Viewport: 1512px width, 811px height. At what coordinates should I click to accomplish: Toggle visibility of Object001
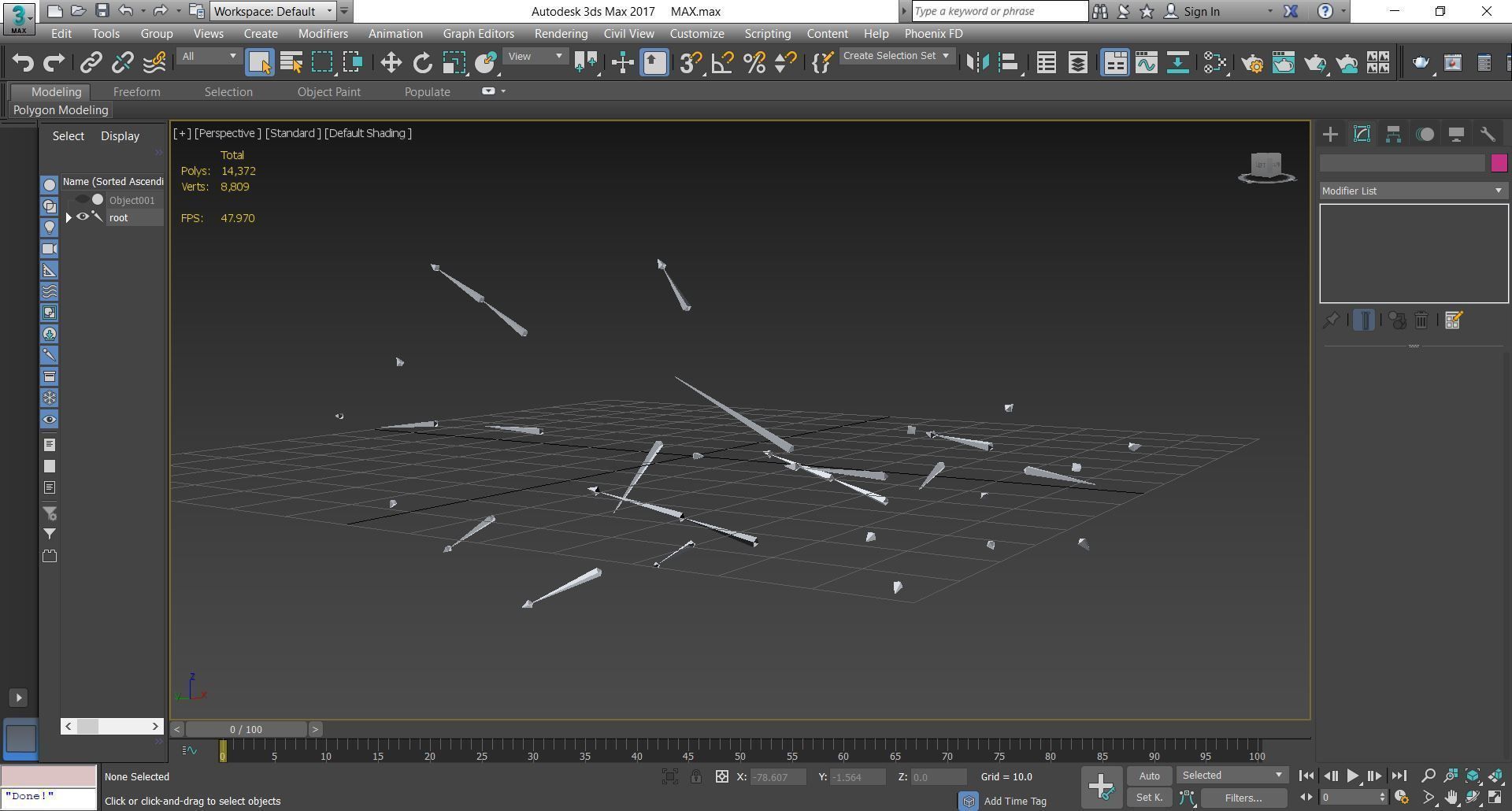click(x=82, y=200)
